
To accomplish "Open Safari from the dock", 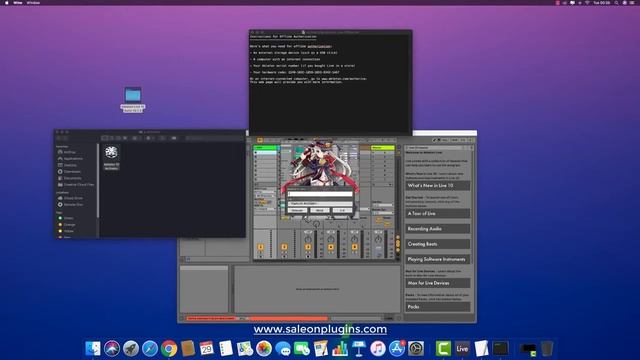I will (150, 349).
